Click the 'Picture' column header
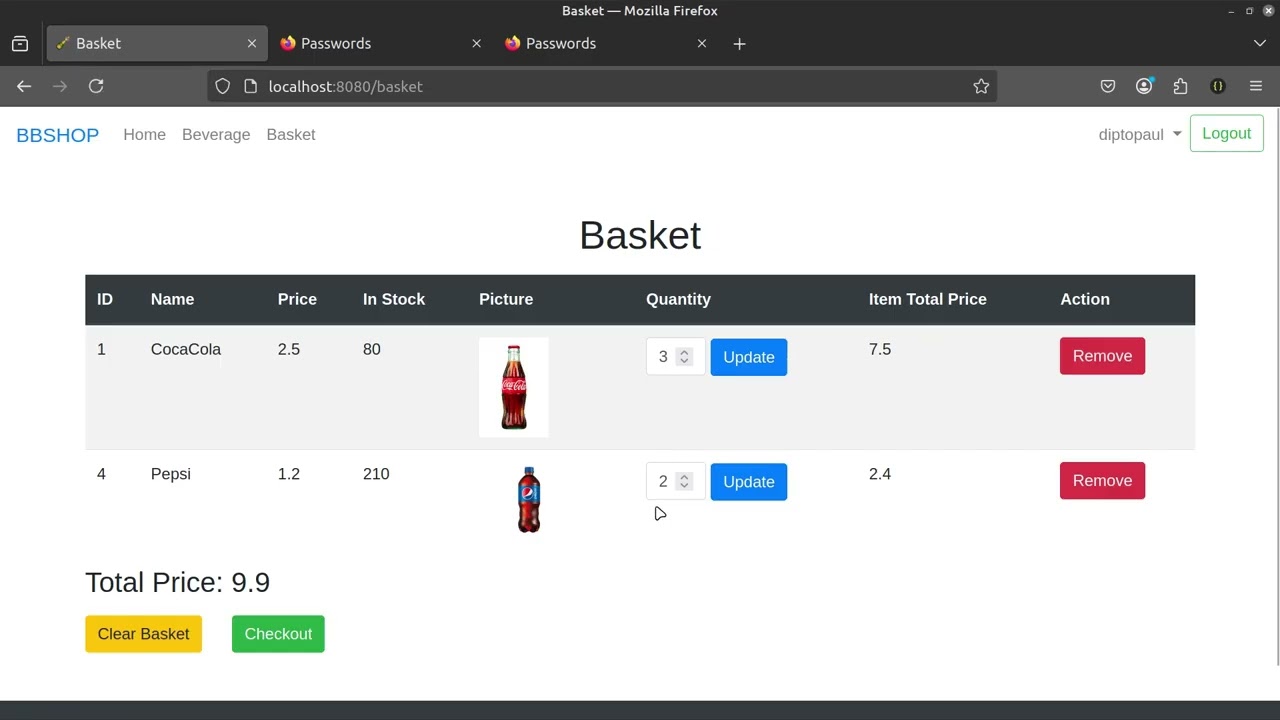This screenshot has width=1280, height=720. (506, 300)
